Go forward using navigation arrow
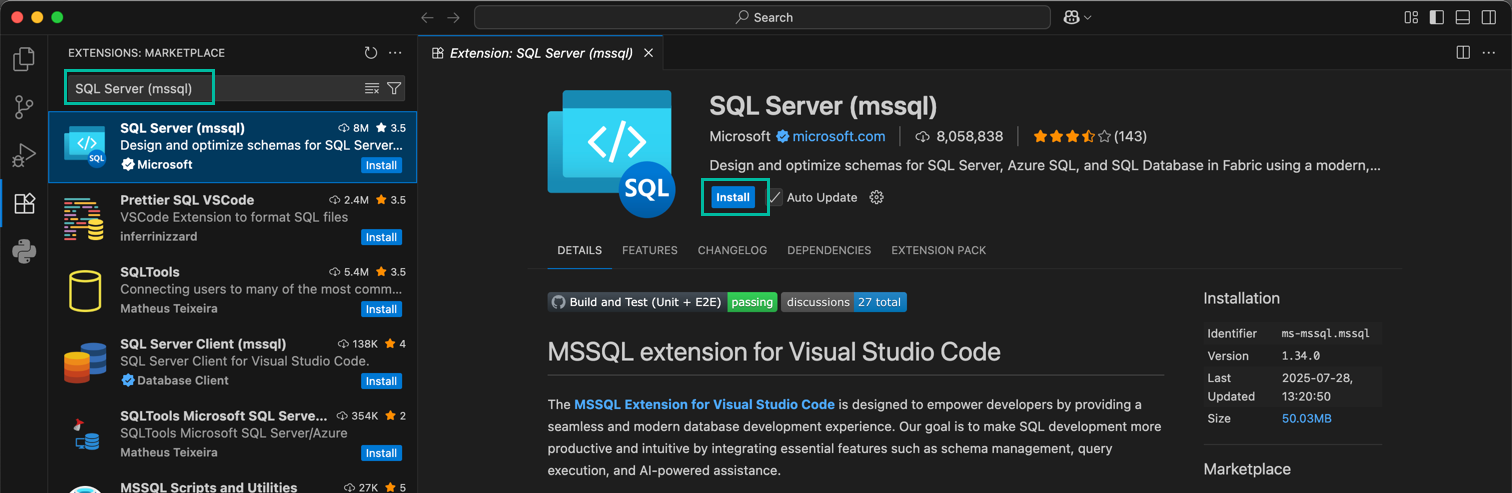The width and height of the screenshot is (1512, 493). point(453,17)
